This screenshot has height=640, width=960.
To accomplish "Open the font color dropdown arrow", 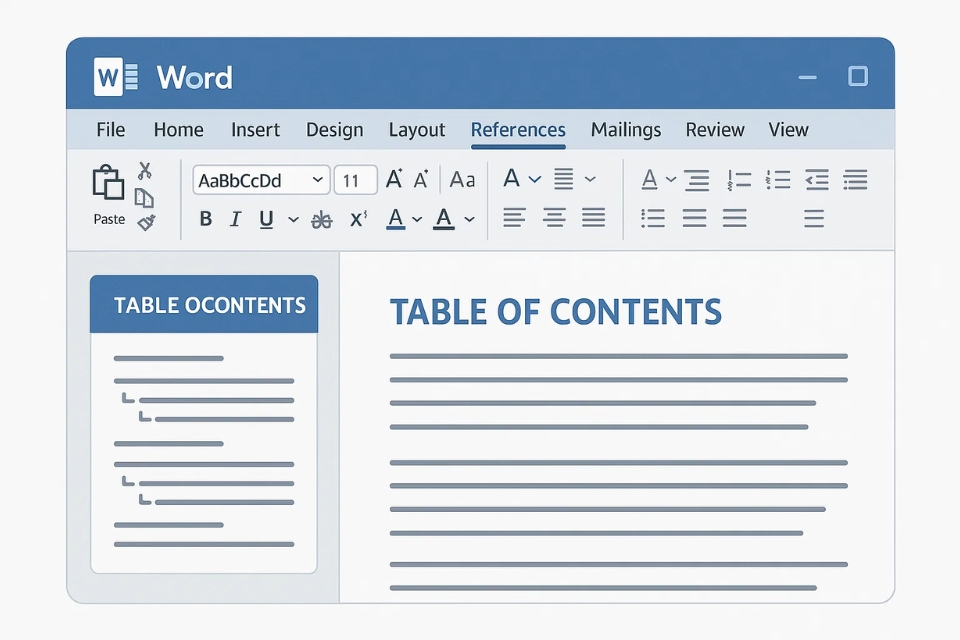I will pos(417,219).
